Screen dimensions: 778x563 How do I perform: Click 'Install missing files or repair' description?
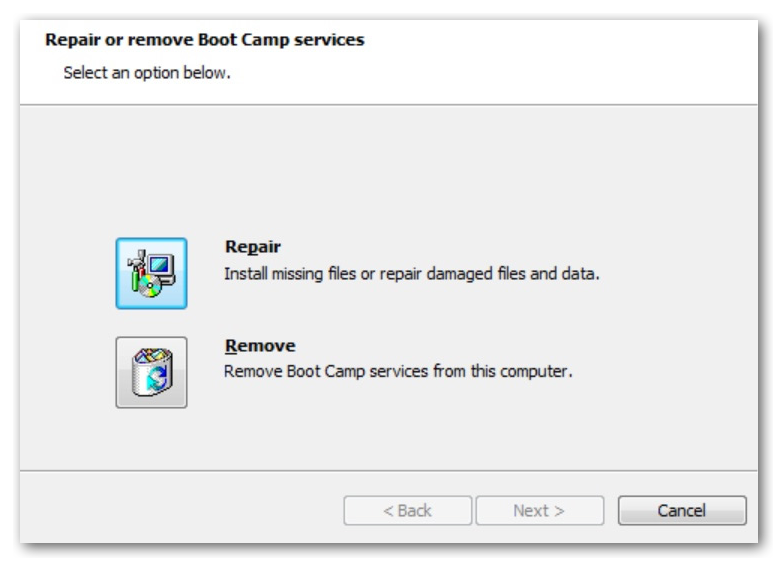click(322, 274)
